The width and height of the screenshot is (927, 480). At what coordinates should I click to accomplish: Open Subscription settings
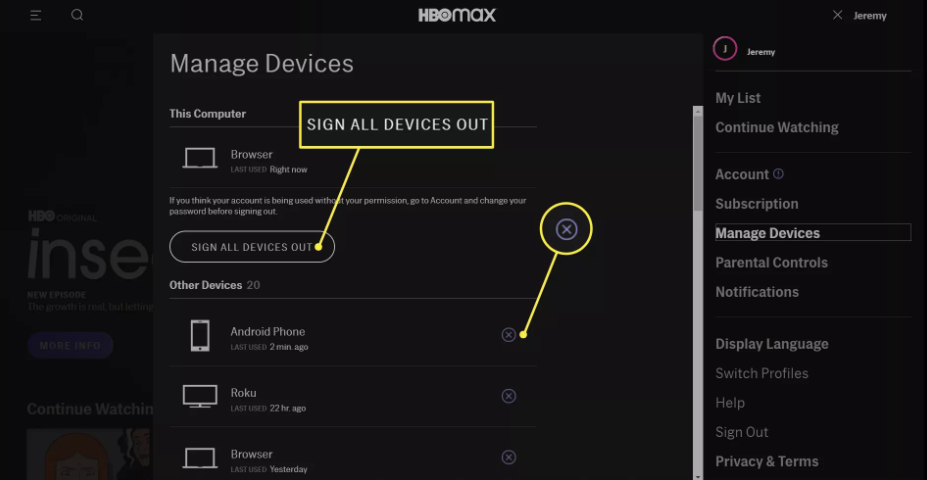pyautogui.click(x=757, y=204)
